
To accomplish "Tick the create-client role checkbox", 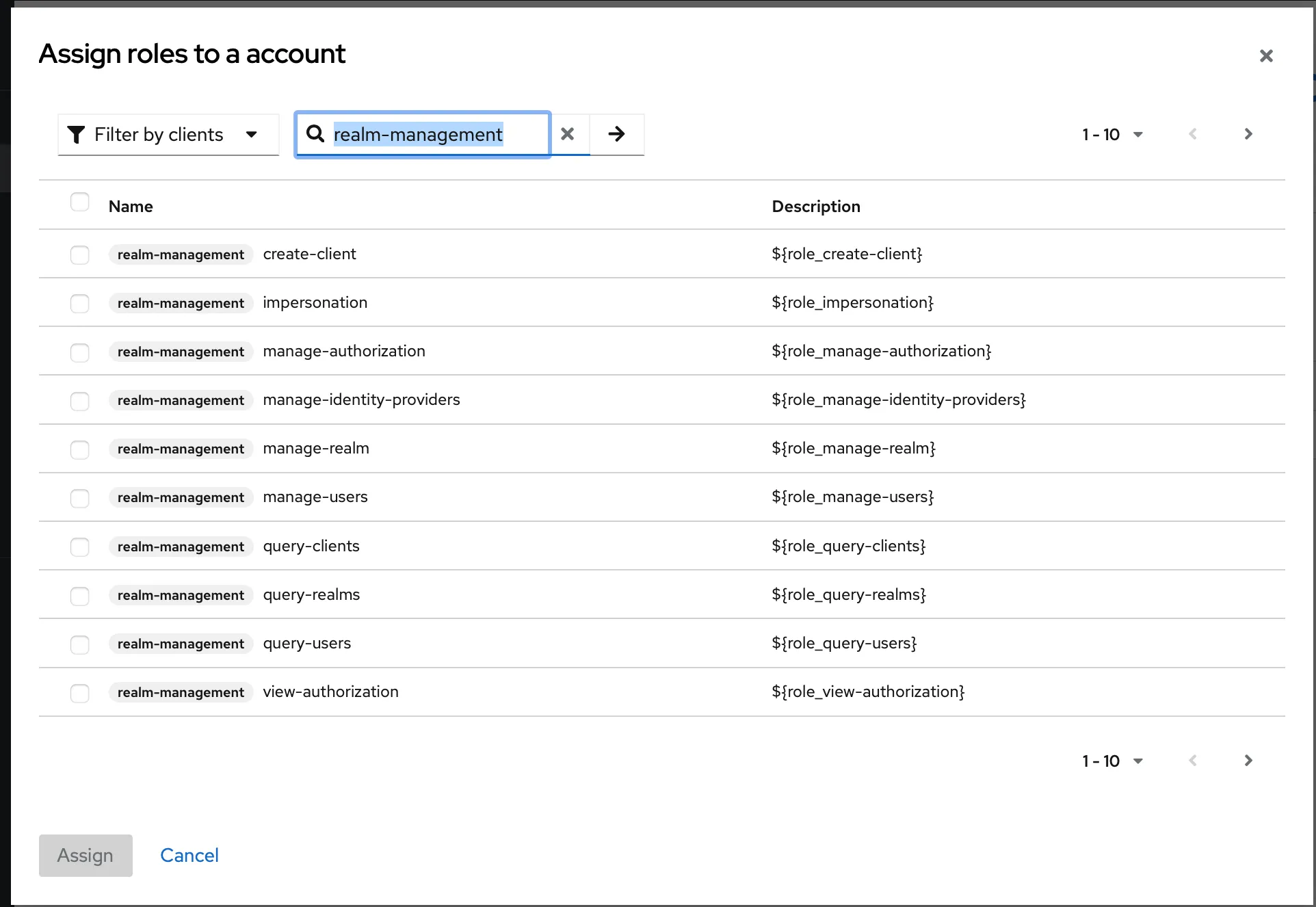I will click(x=80, y=254).
